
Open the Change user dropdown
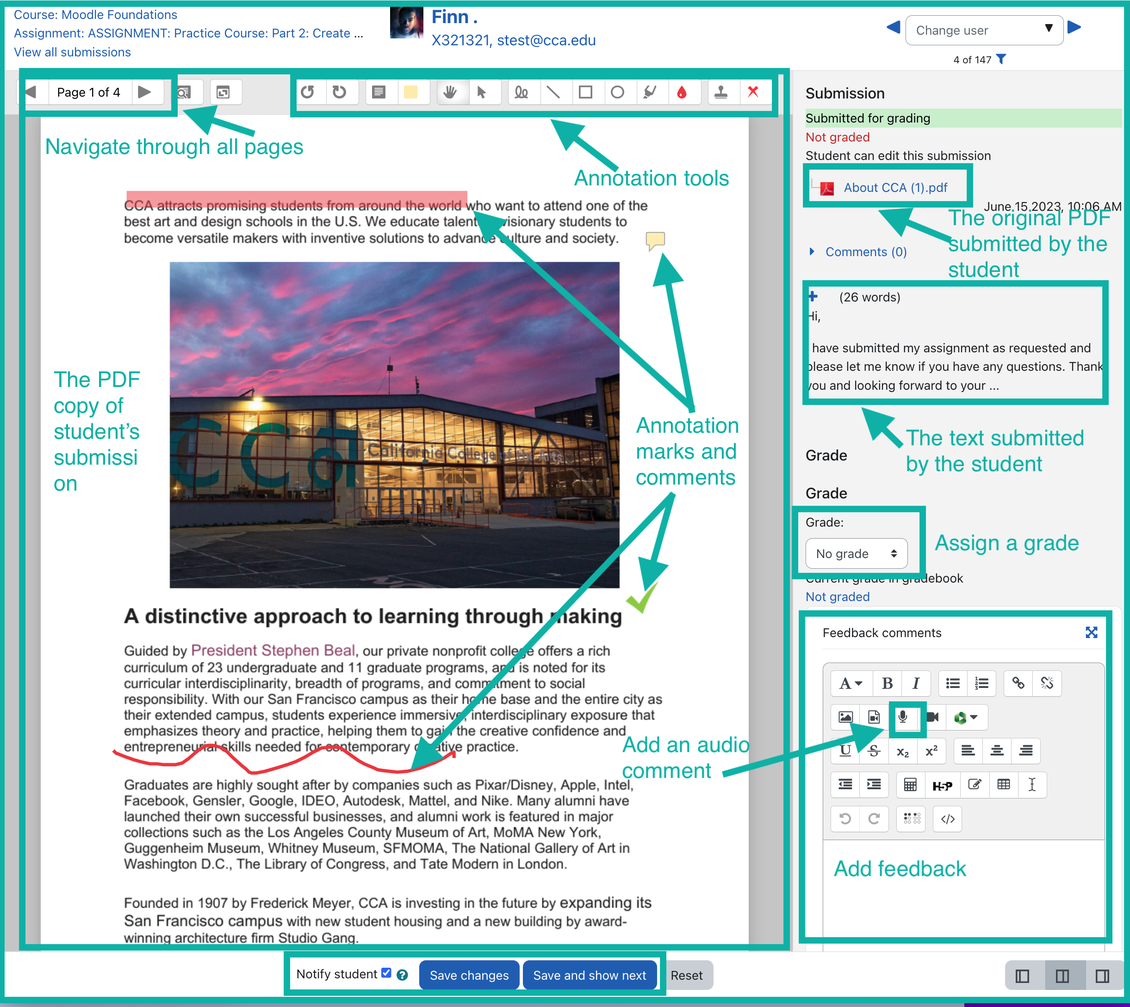coord(984,30)
